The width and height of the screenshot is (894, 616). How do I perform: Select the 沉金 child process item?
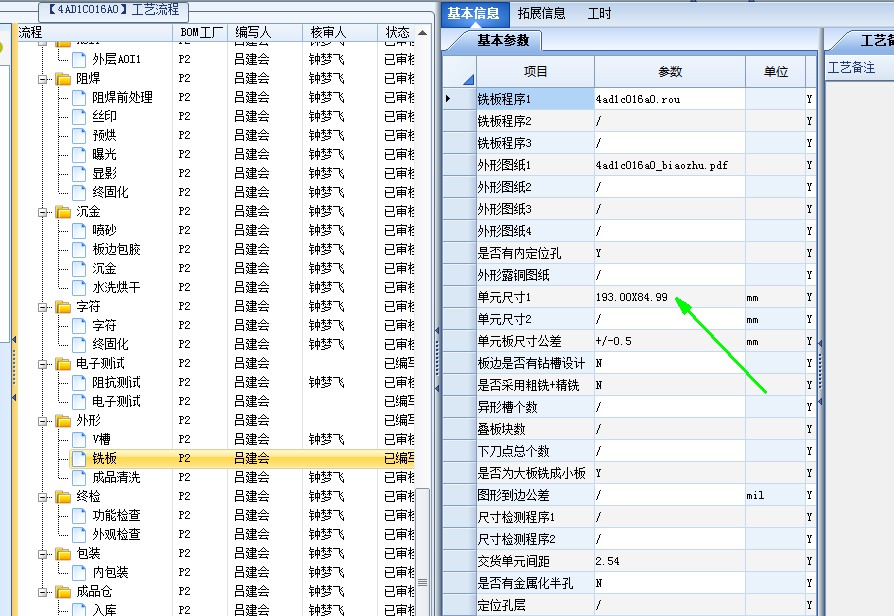click(x=104, y=268)
